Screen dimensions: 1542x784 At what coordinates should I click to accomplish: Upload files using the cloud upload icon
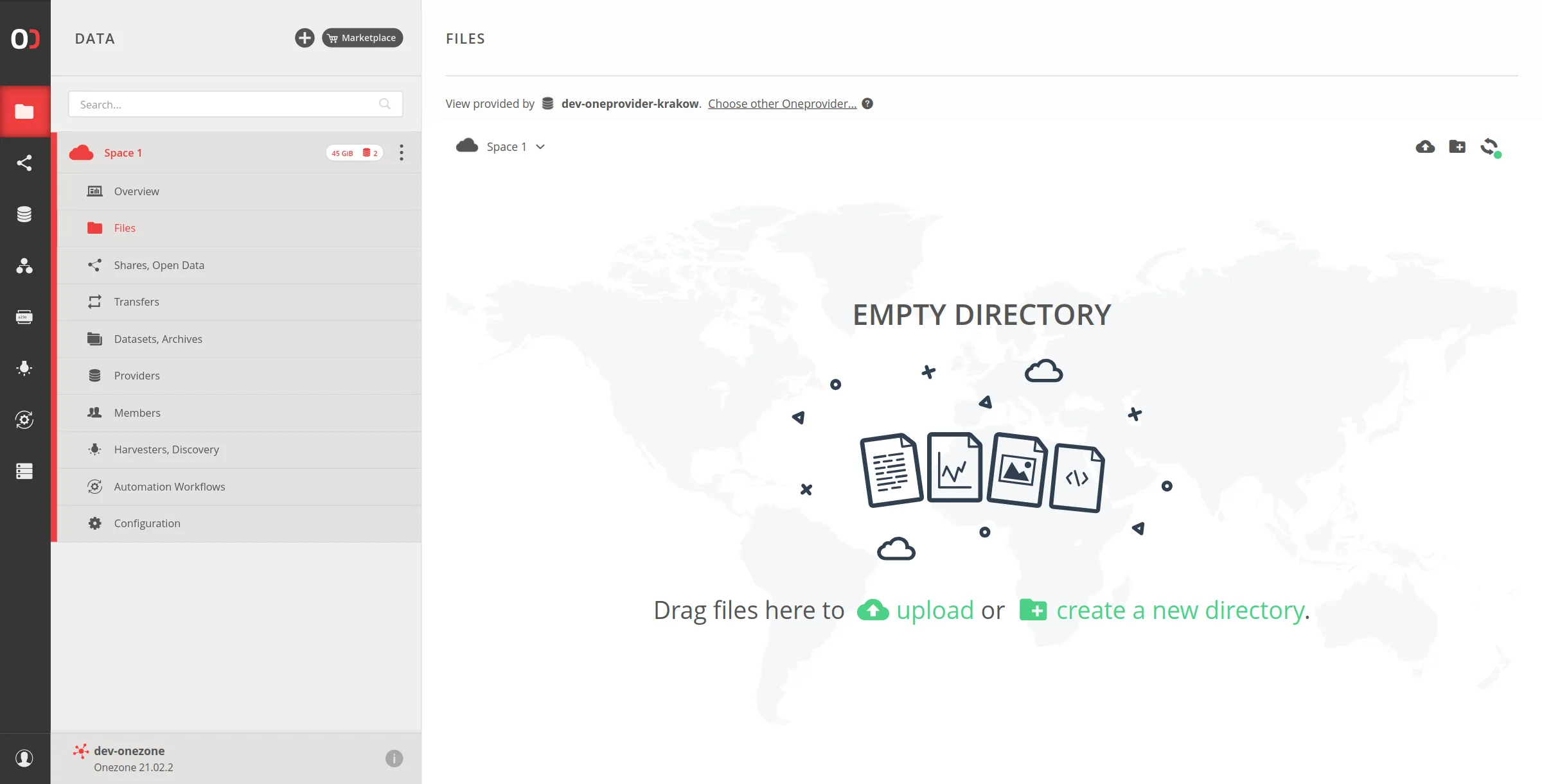(1424, 146)
